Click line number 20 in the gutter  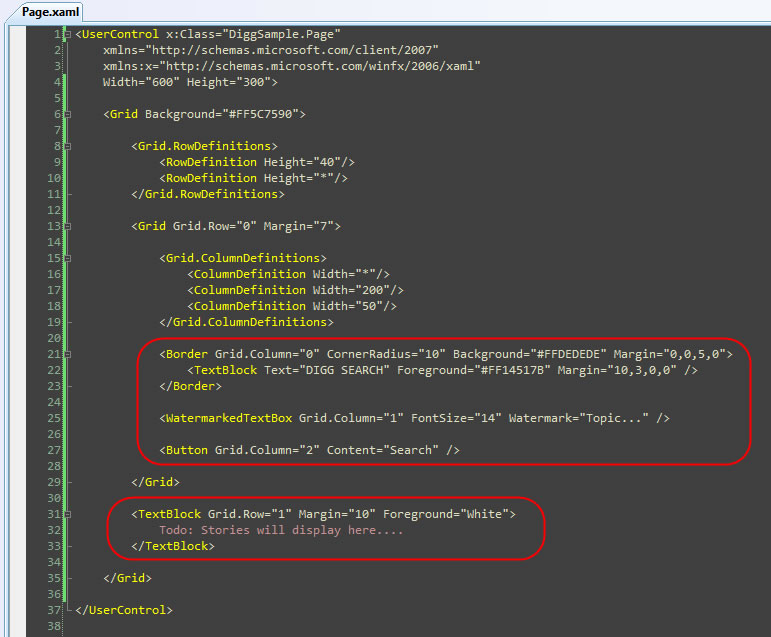(x=54, y=338)
